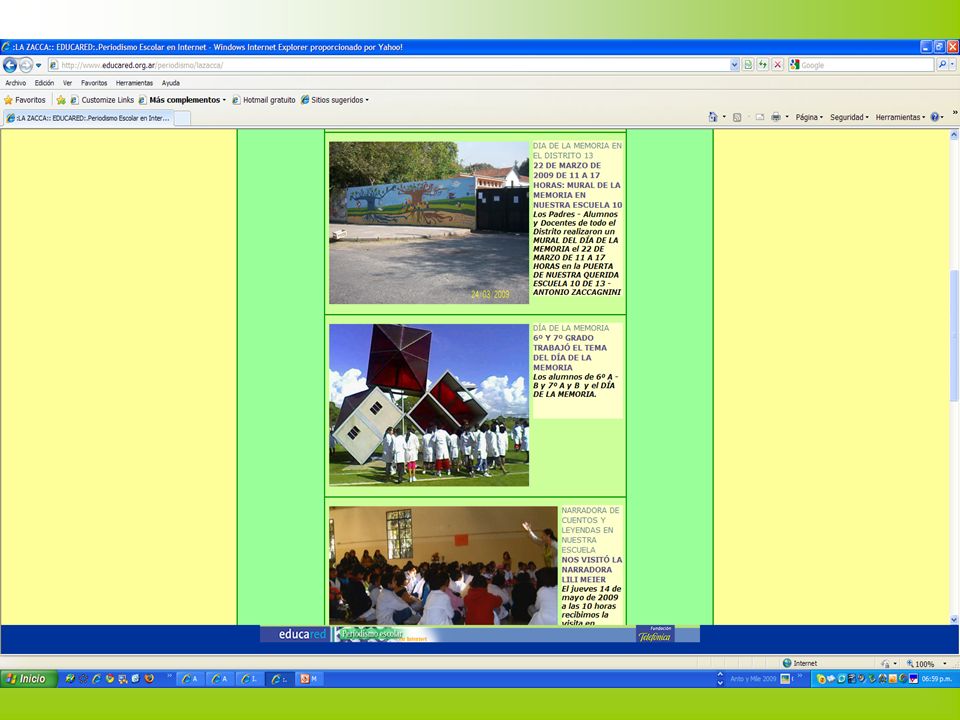Image resolution: width=960 pixels, height=720 pixels.
Task: Launch Firefox from the quick launch bar
Action: pyautogui.click(x=149, y=678)
